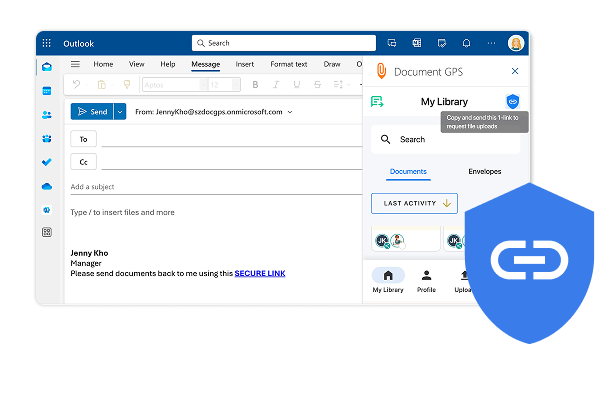Expand the Send options arrow
Image resolution: width=600 pixels, height=400 pixels.
coord(120,112)
